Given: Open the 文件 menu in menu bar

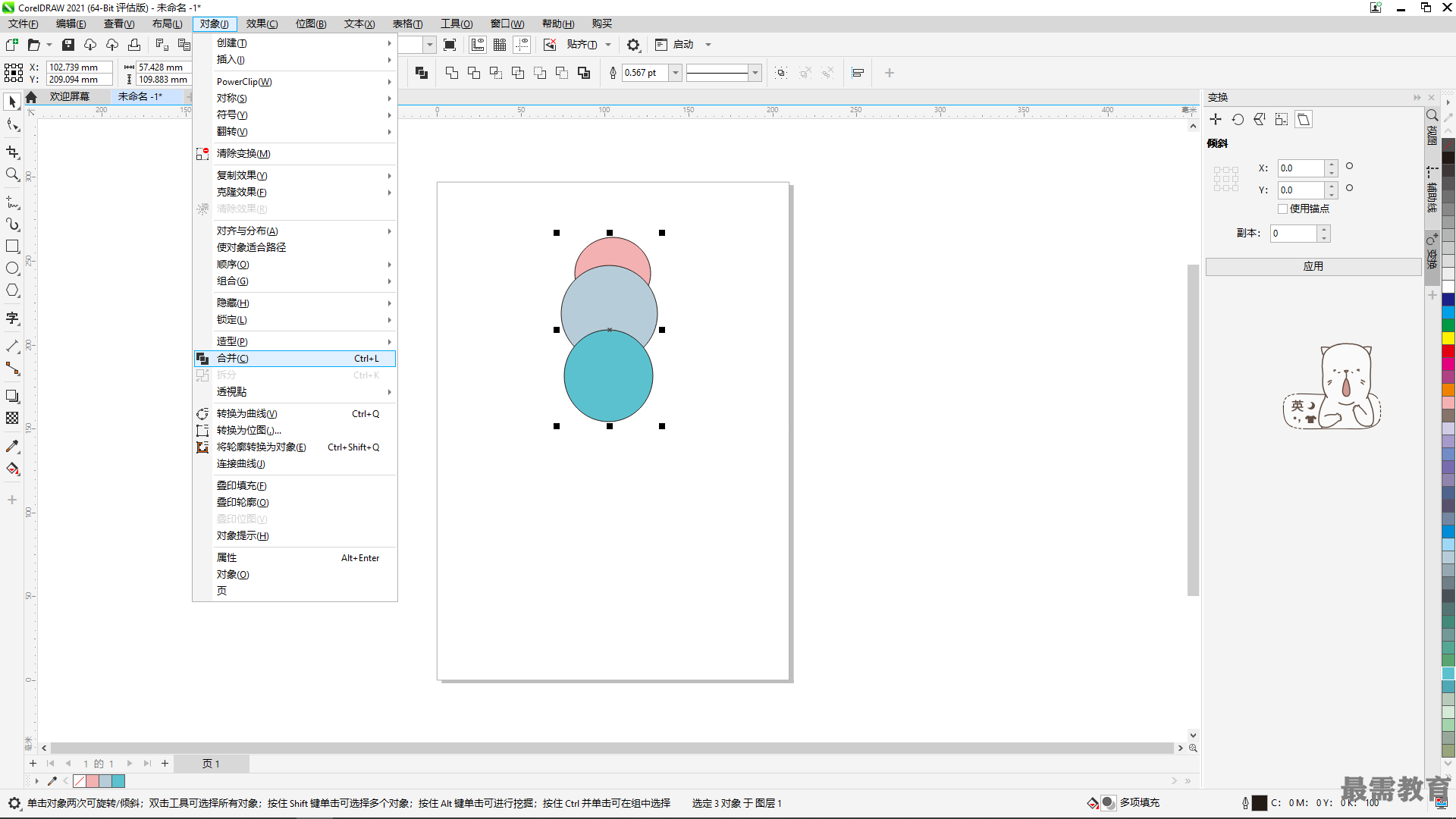Looking at the screenshot, I should coord(24,24).
